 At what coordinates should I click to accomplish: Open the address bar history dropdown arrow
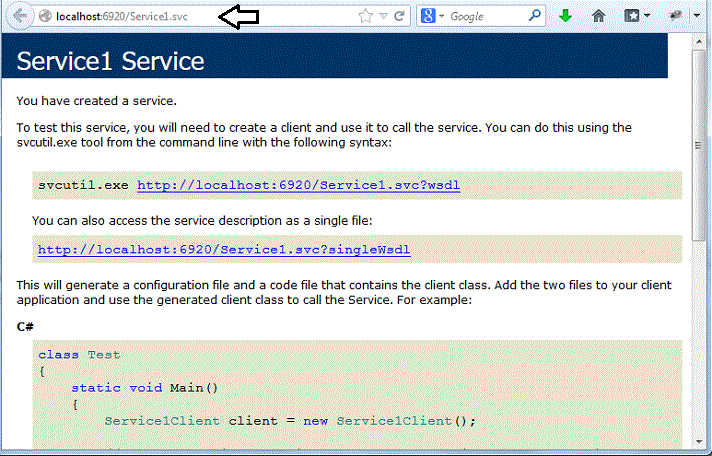point(383,16)
